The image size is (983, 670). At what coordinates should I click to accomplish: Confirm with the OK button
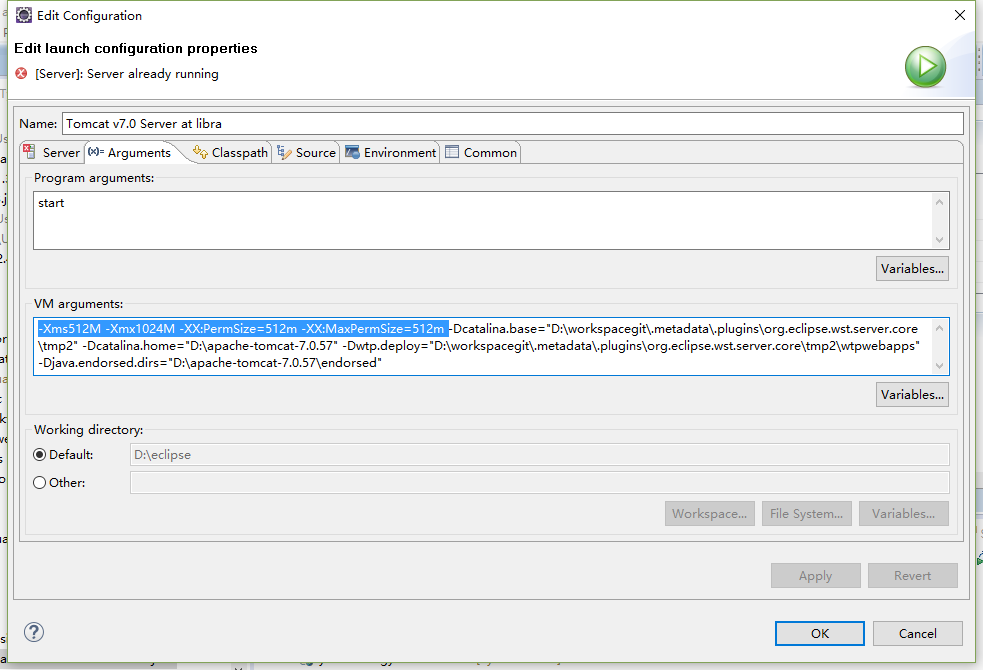(x=820, y=633)
